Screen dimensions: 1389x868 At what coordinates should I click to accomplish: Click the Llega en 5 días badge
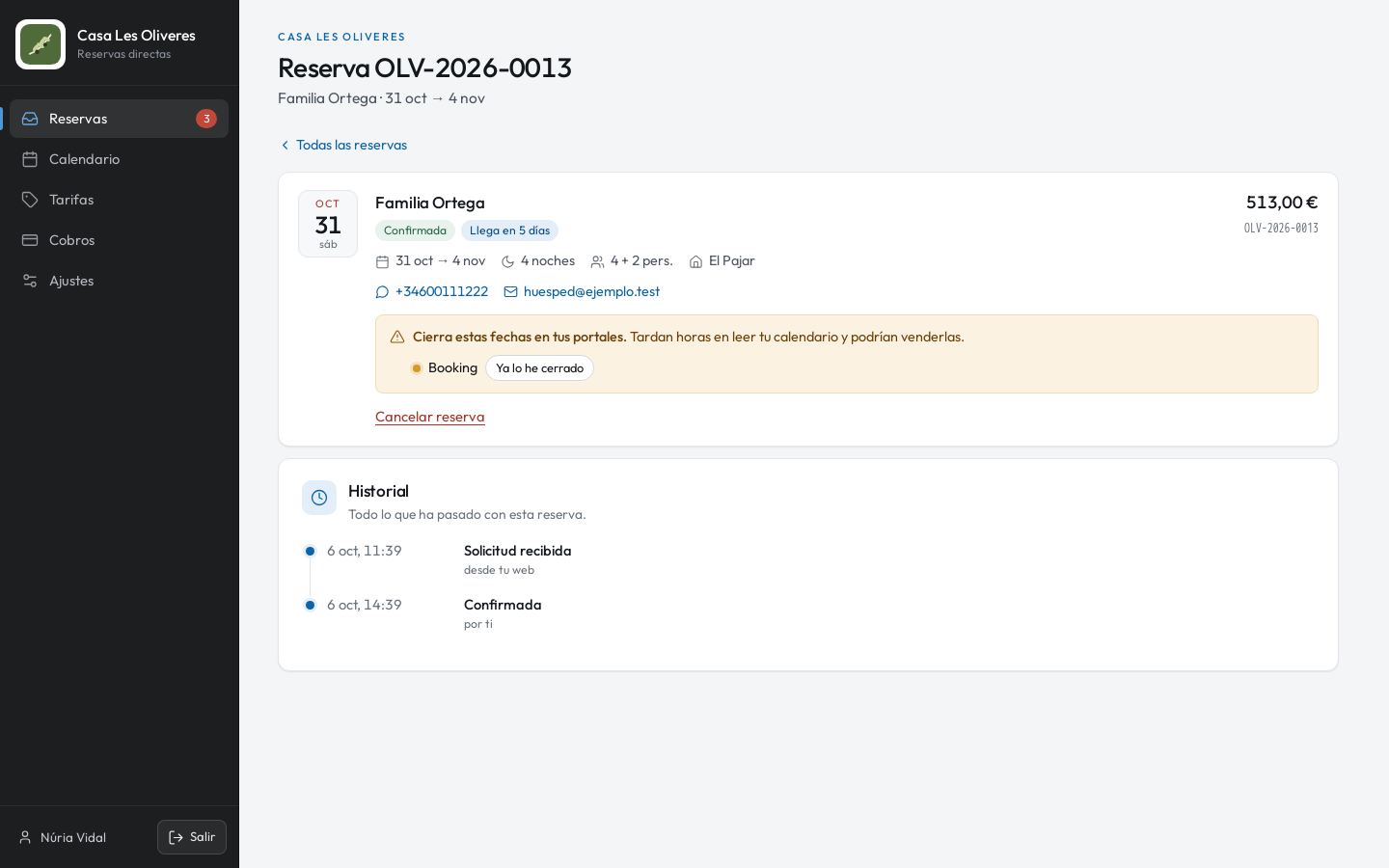[509, 231]
